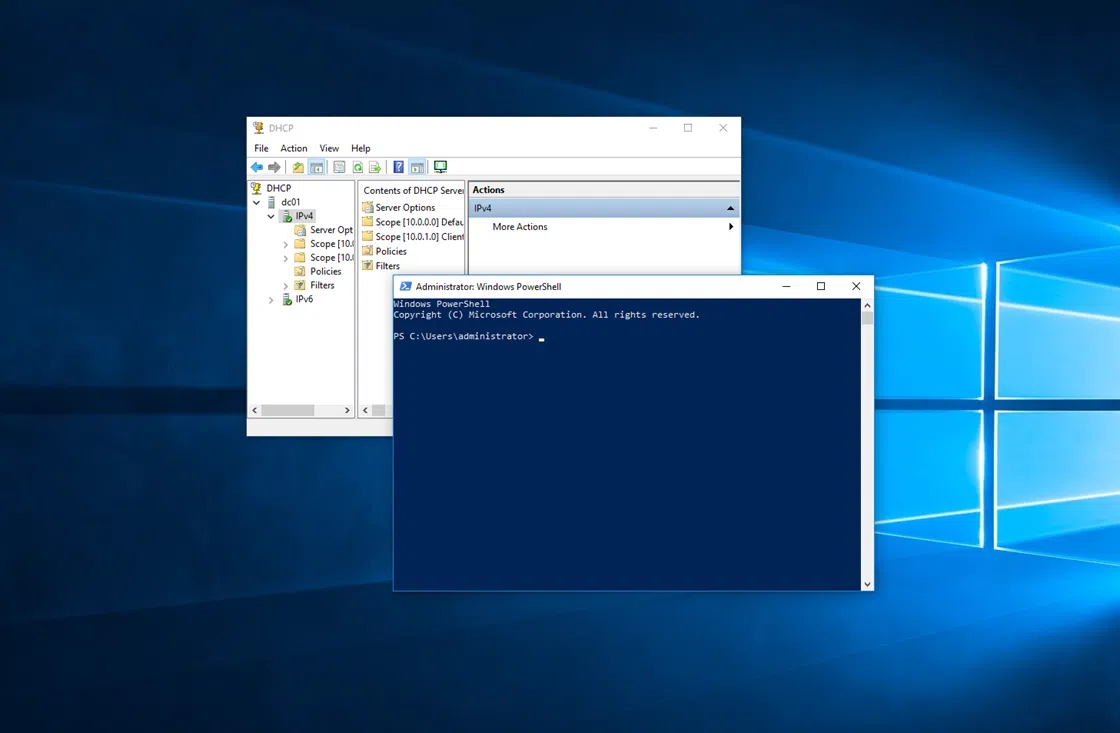Image resolution: width=1120 pixels, height=733 pixels.
Task: Open the View menu
Action: pos(328,148)
